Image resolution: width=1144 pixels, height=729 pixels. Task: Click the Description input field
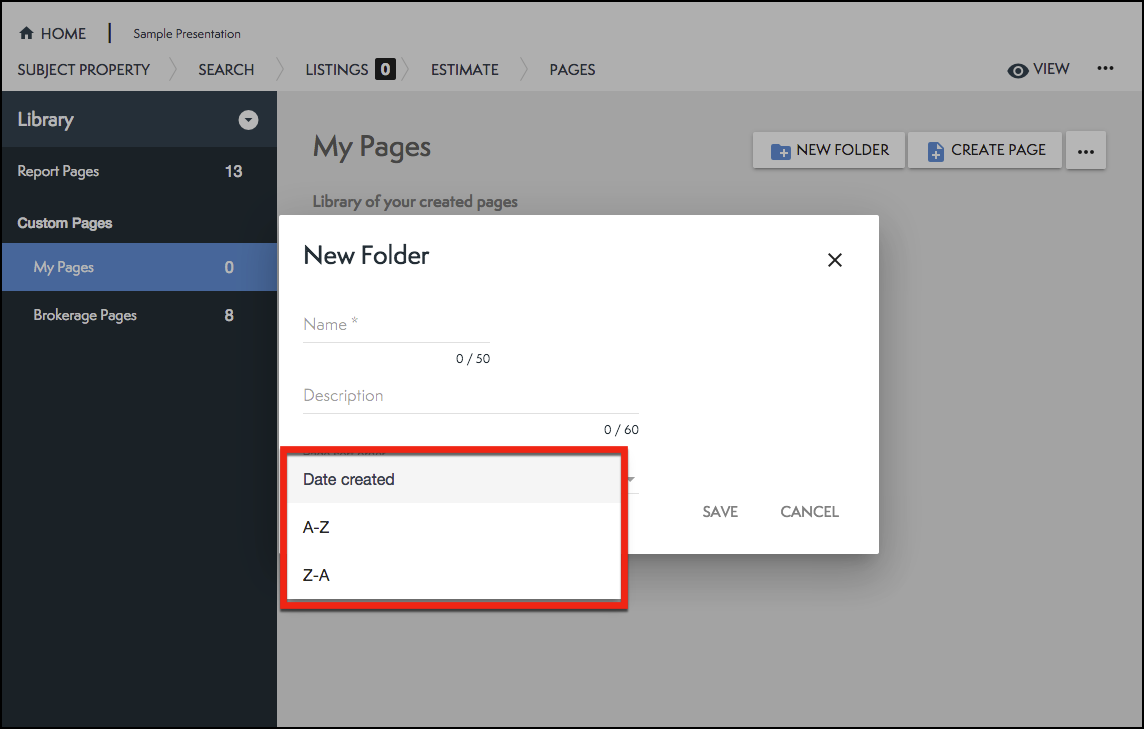click(470, 396)
